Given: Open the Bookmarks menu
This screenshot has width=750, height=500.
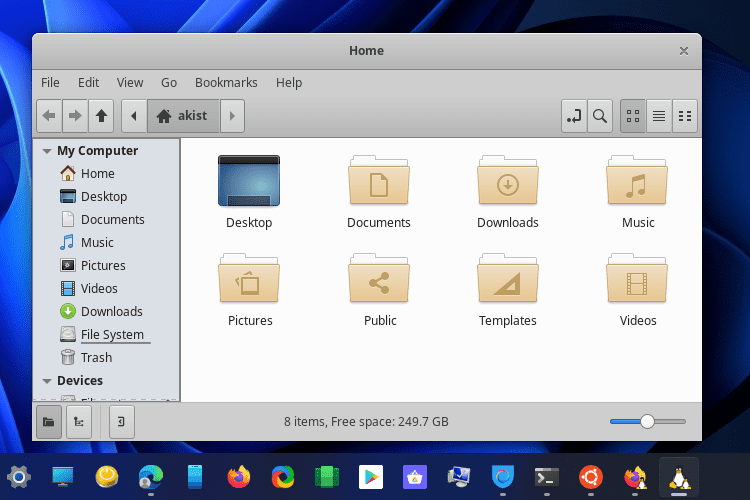Looking at the screenshot, I should pos(226,83).
